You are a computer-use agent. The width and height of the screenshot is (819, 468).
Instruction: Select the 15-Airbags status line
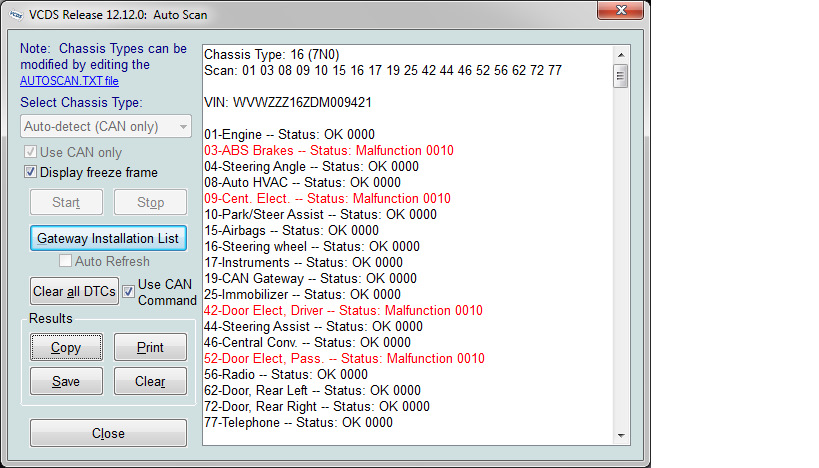[291, 230]
